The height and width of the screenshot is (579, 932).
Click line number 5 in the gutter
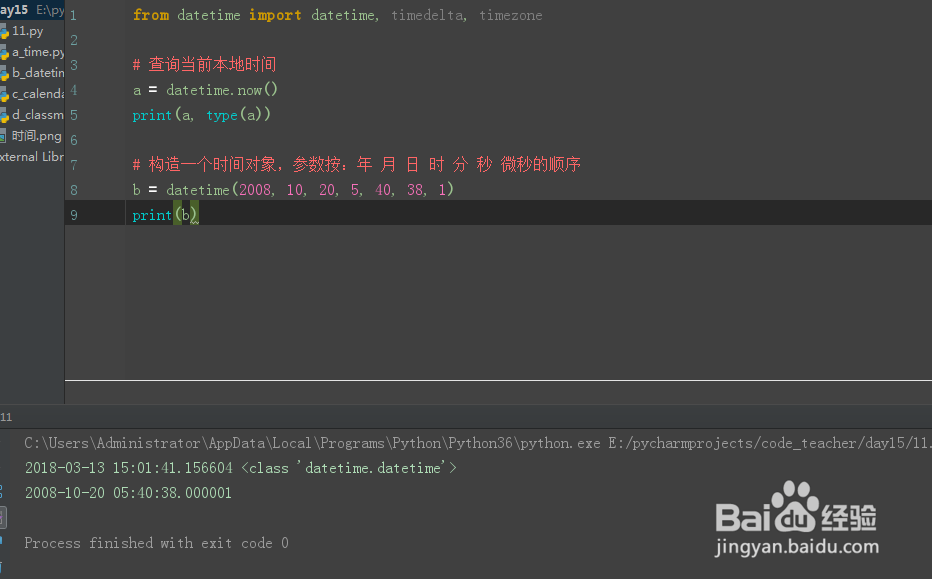(74, 115)
